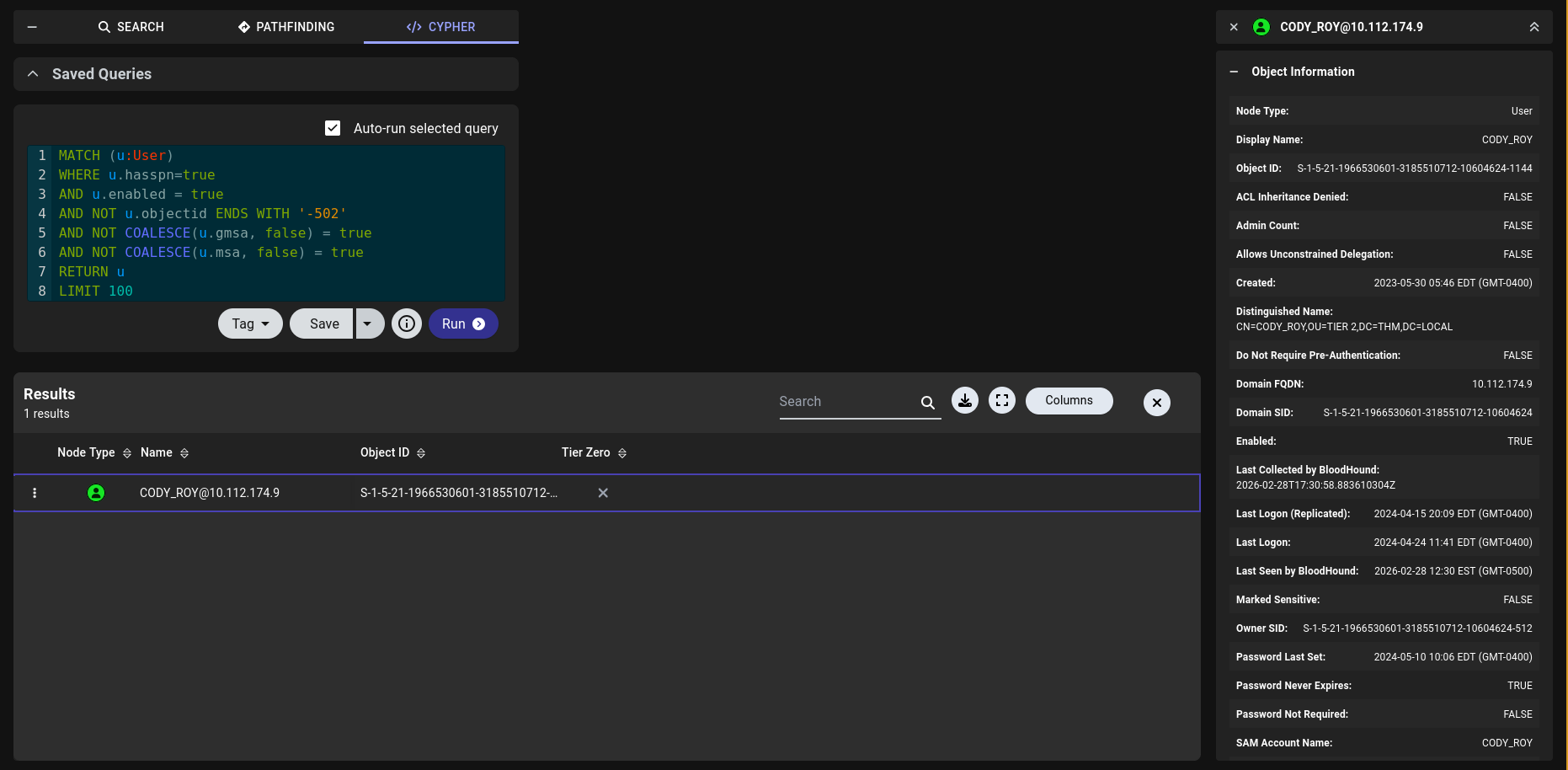
Task: Click the green user node icon in results
Action: (96, 493)
